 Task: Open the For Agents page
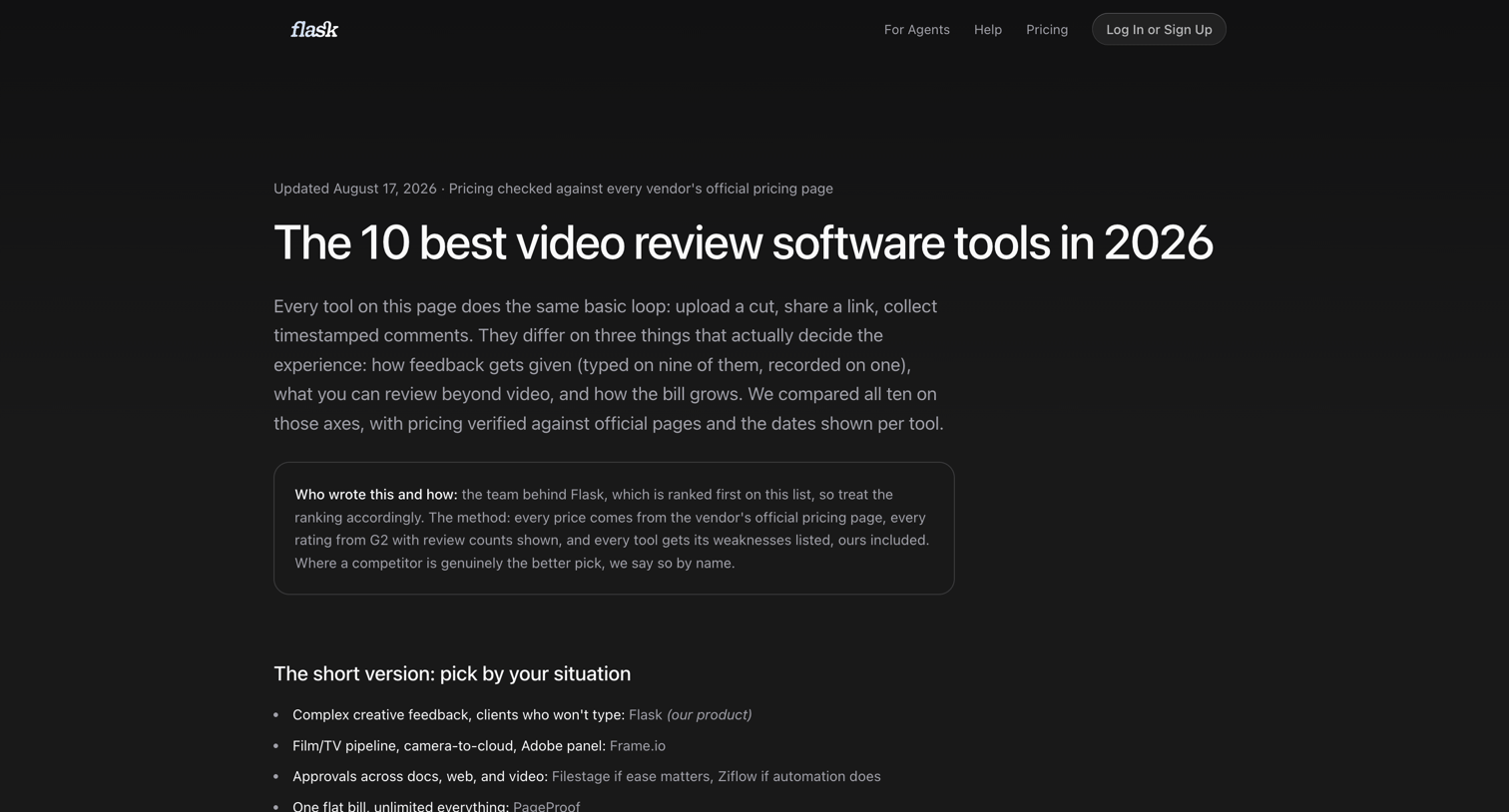916,30
